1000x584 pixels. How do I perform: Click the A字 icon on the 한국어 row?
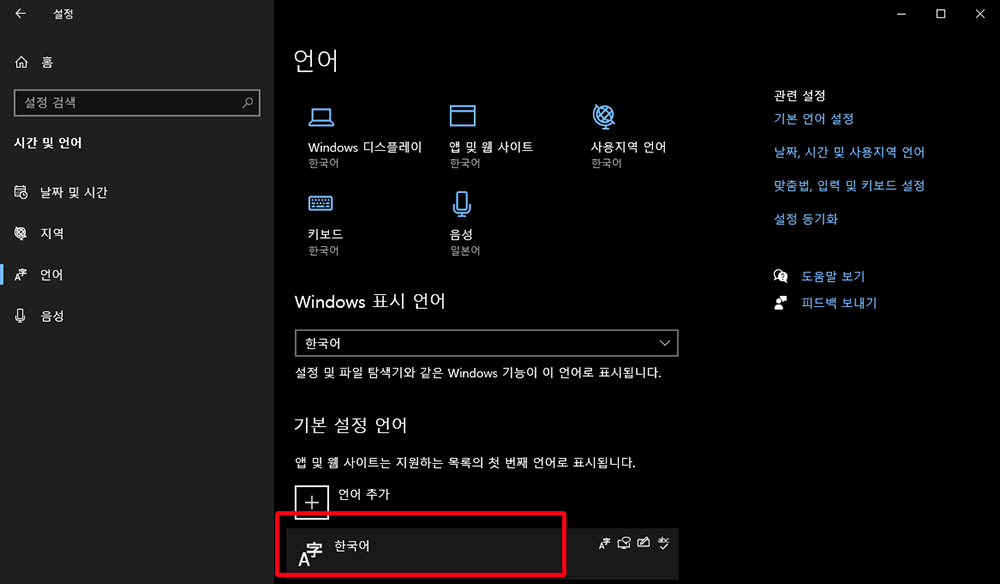[311, 553]
